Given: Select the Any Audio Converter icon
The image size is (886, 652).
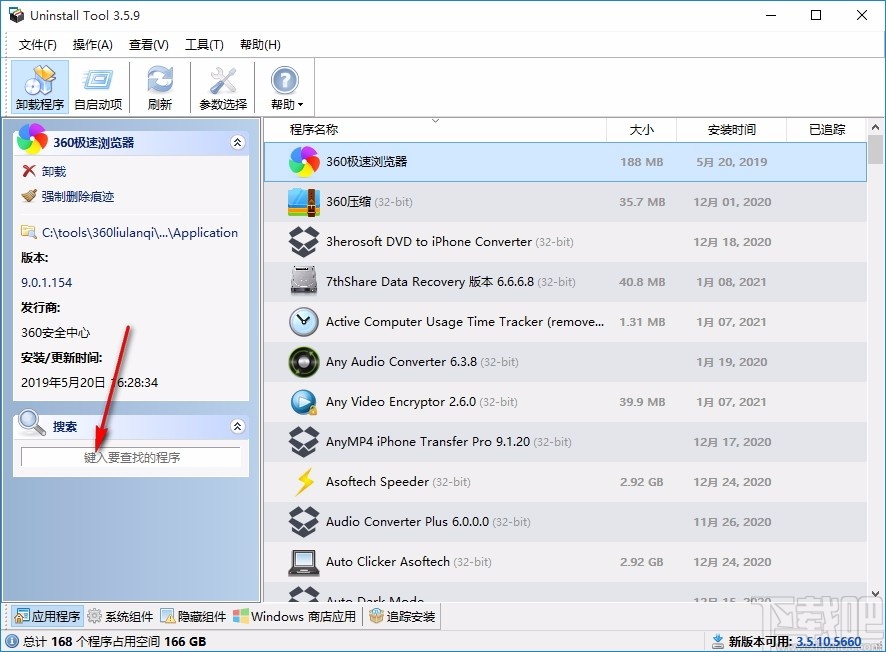Looking at the screenshot, I should [x=303, y=361].
